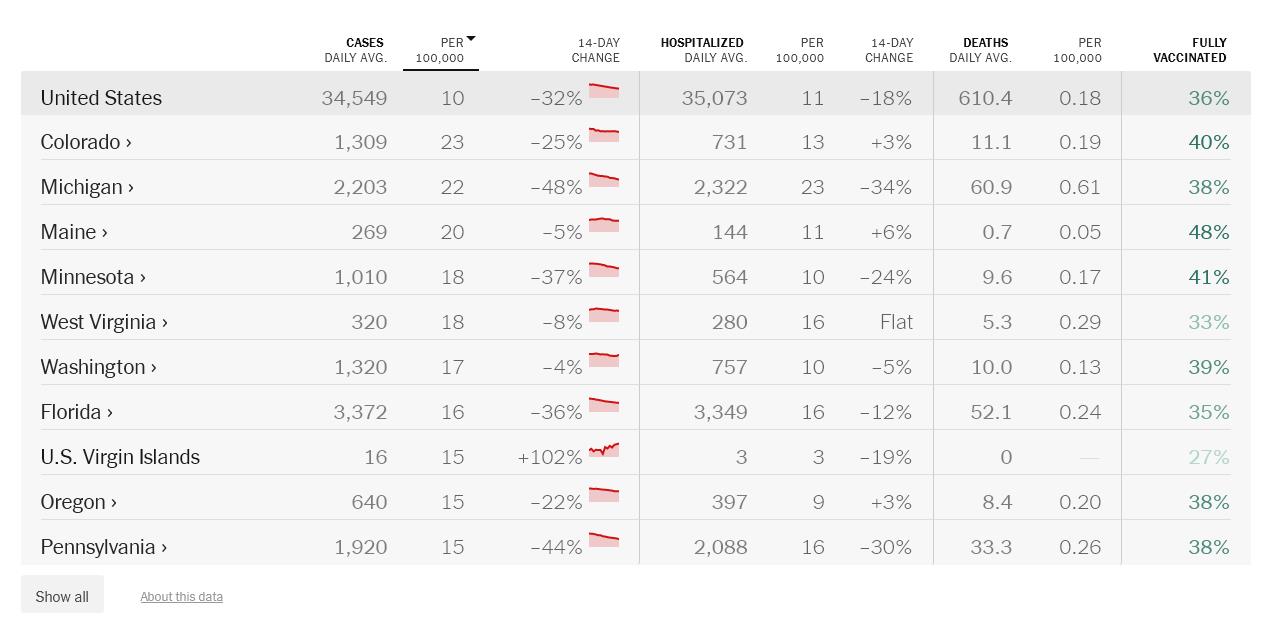Click the Maine cases trend sparkline
The width and height of the screenshot is (1267, 631).
[x=604, y=225]
